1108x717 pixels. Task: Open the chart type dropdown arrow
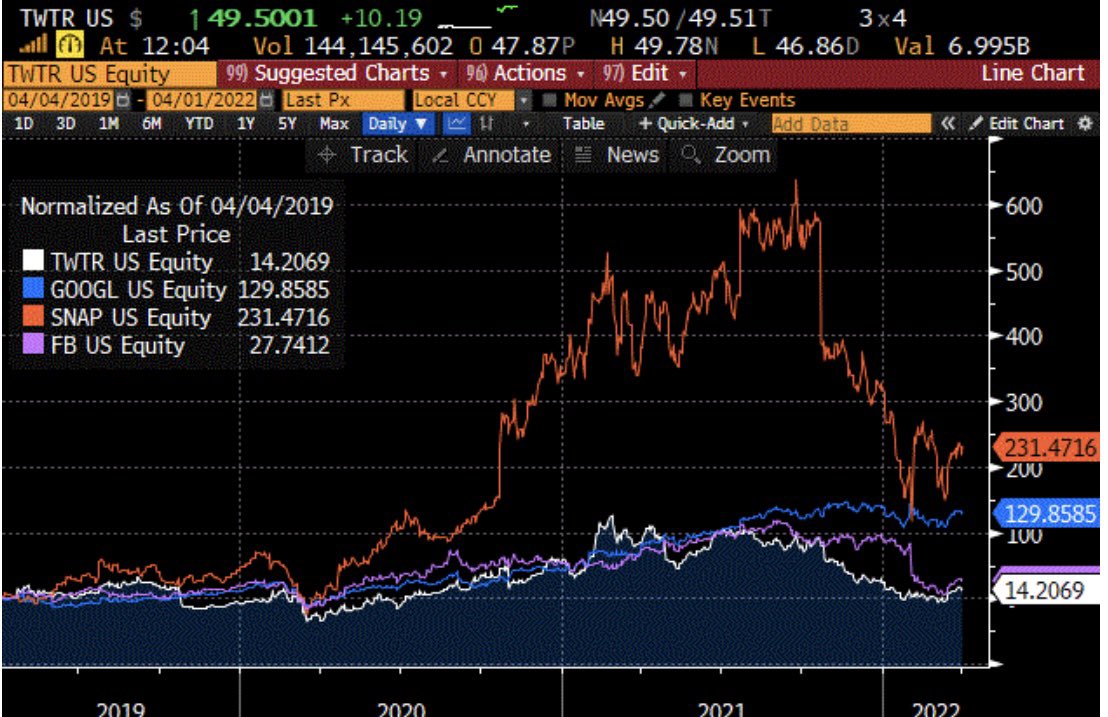525,124
